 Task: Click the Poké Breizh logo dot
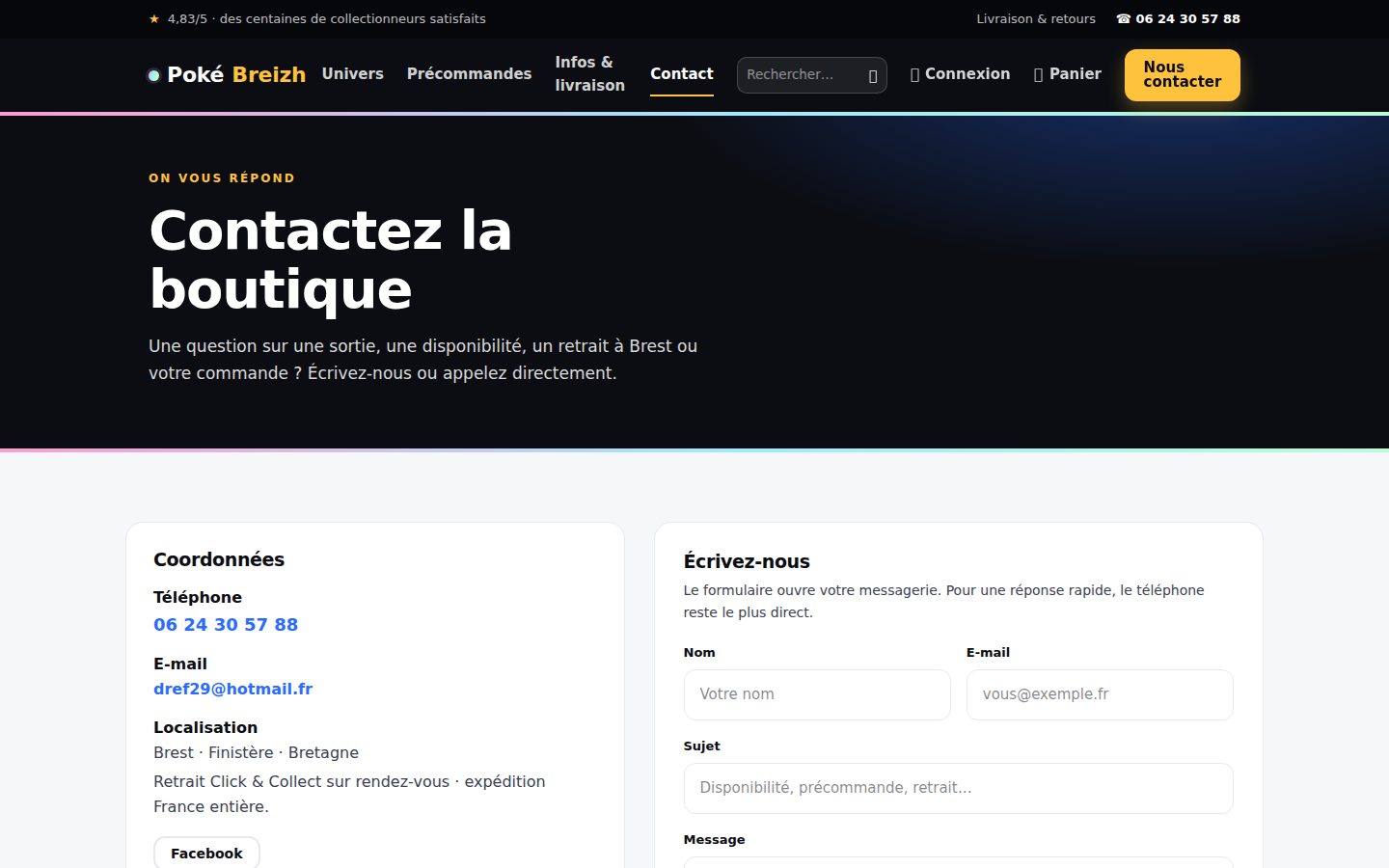coord(153,75)
